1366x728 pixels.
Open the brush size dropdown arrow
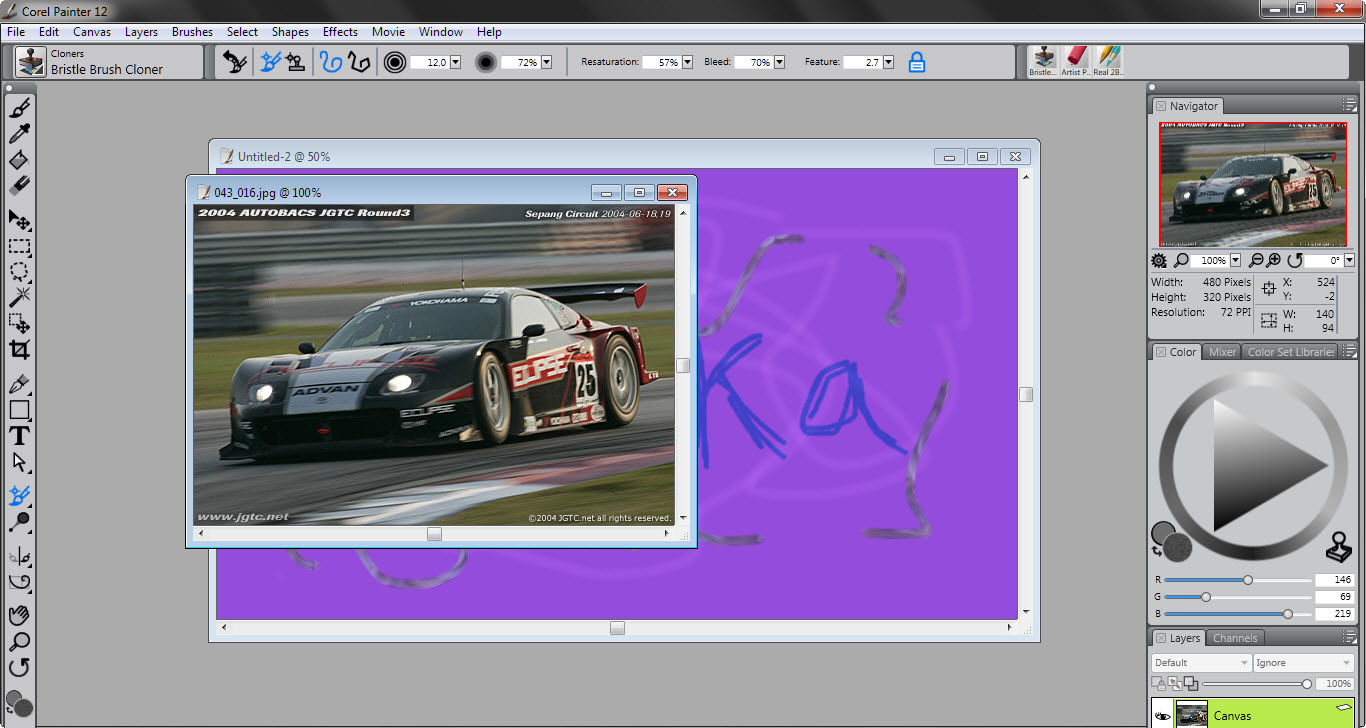click(455, 62)
